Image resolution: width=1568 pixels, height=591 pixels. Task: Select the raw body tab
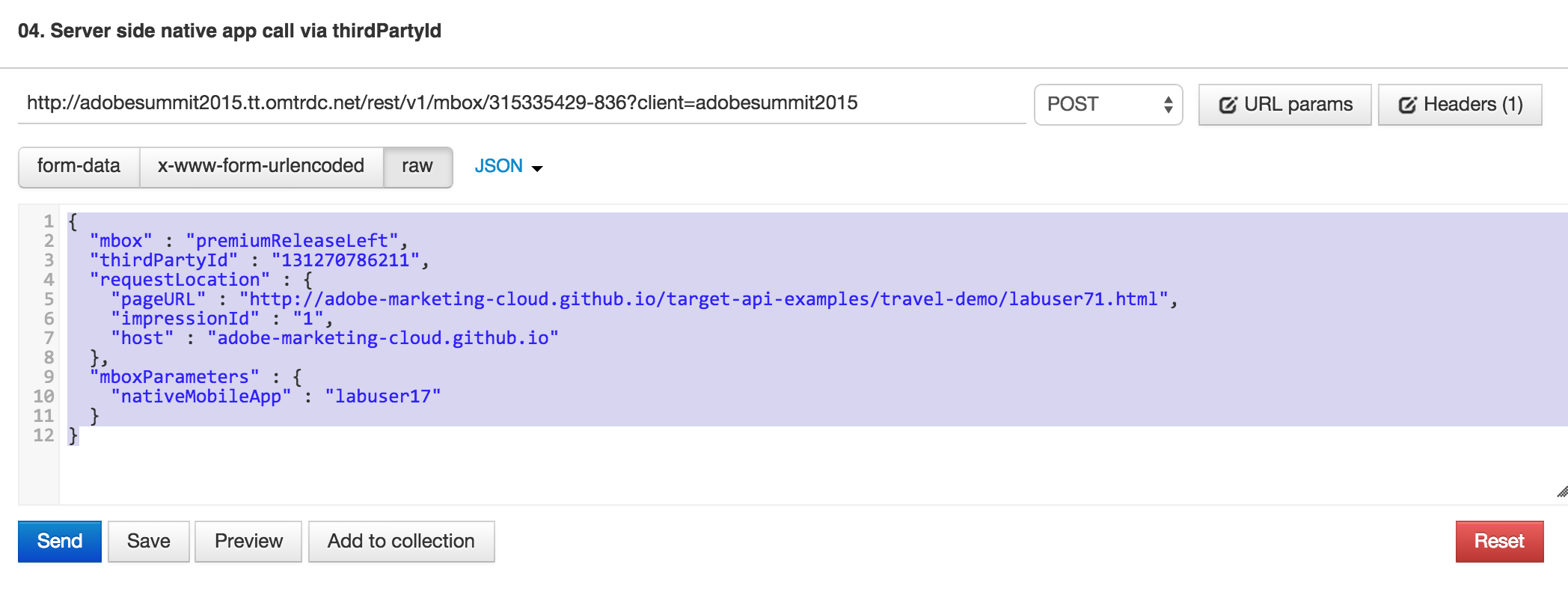click(x=417, y=166)
